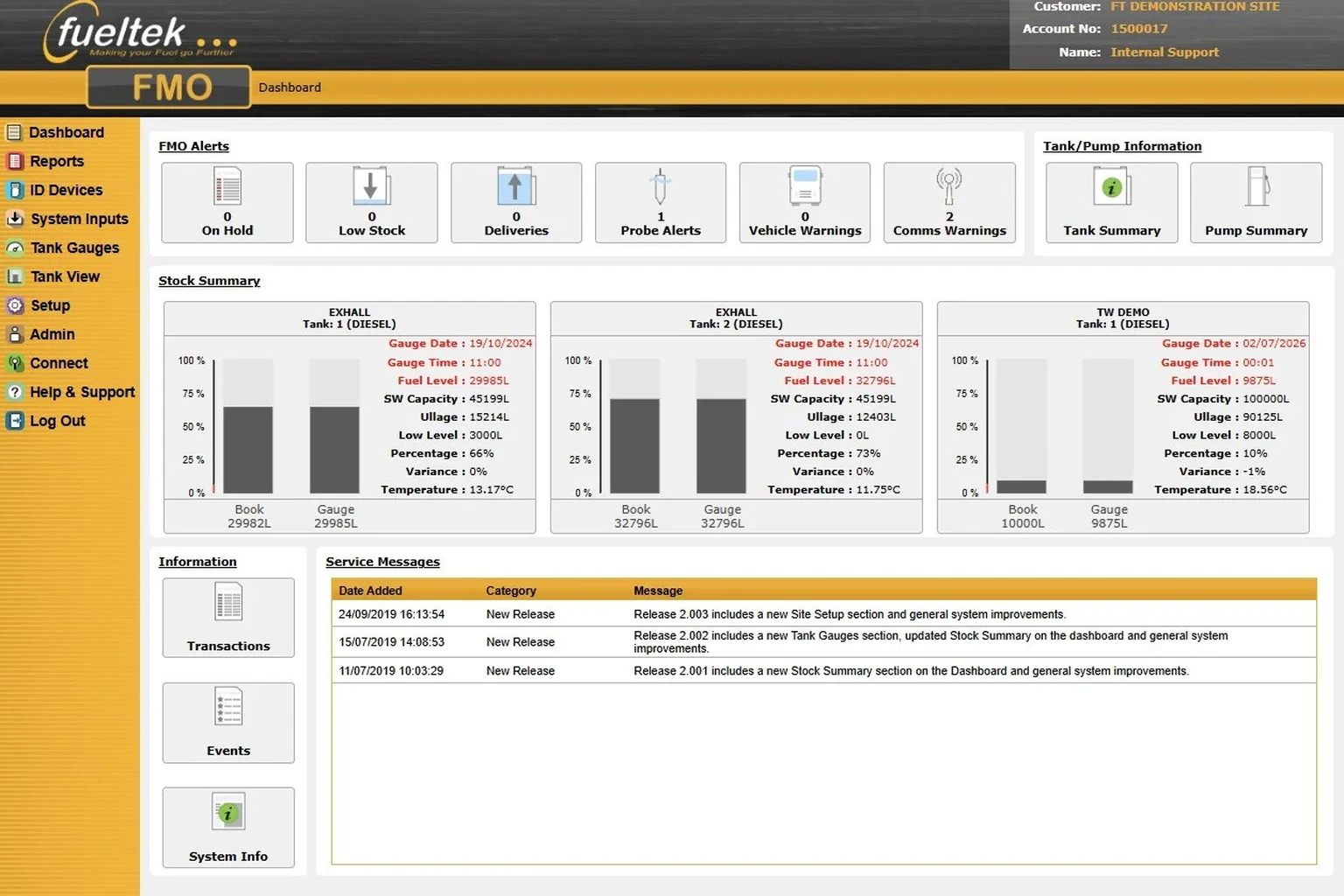Click the EXHALL Tank: 1 (DIESEL) header

[349, 318]
